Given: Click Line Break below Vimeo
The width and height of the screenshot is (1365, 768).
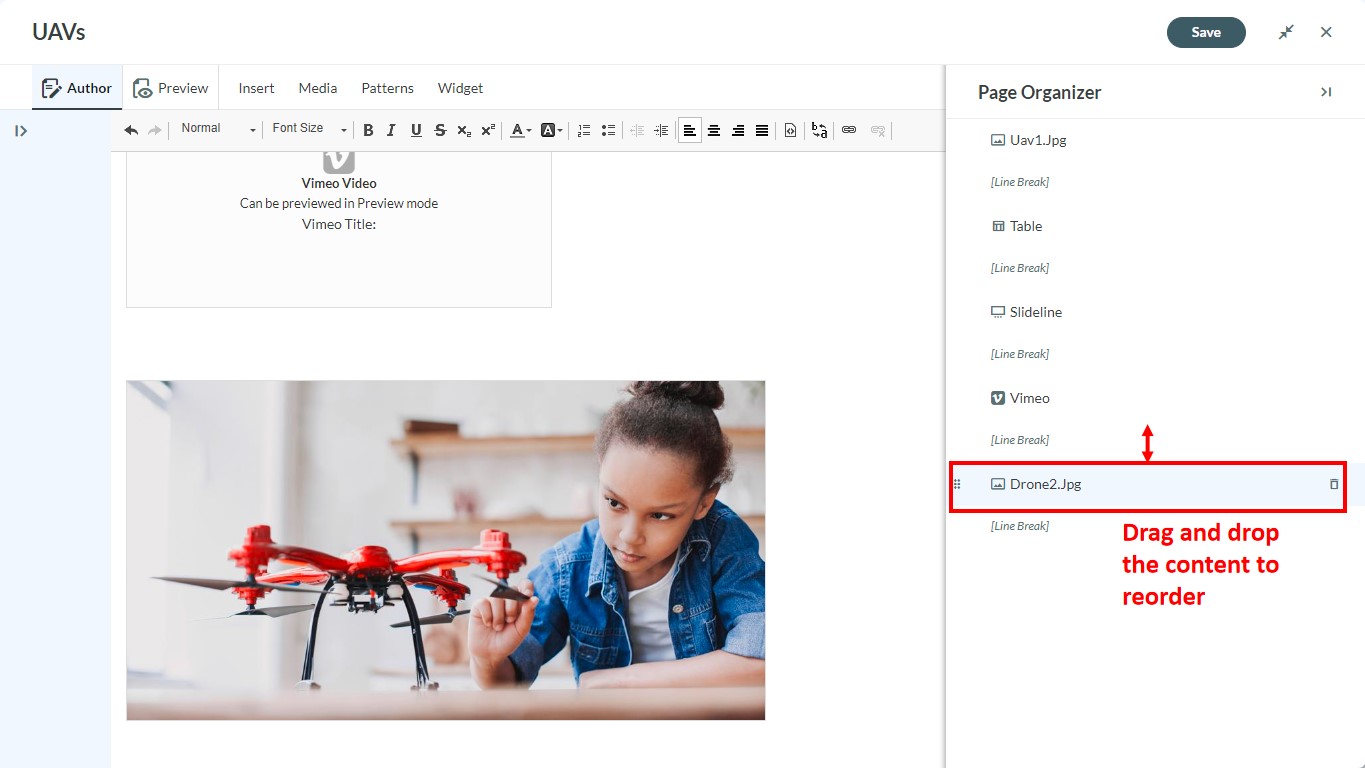Looking at the screenshot, I should pos(1019,440).
